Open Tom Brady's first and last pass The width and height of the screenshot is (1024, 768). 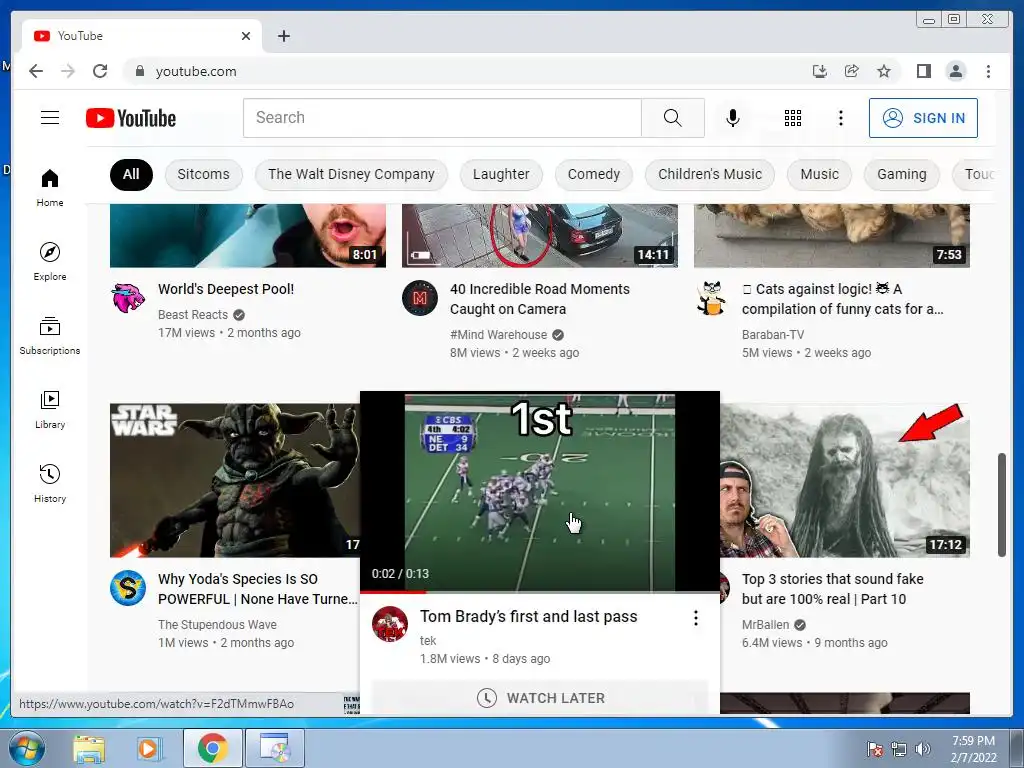coord(528,616)
